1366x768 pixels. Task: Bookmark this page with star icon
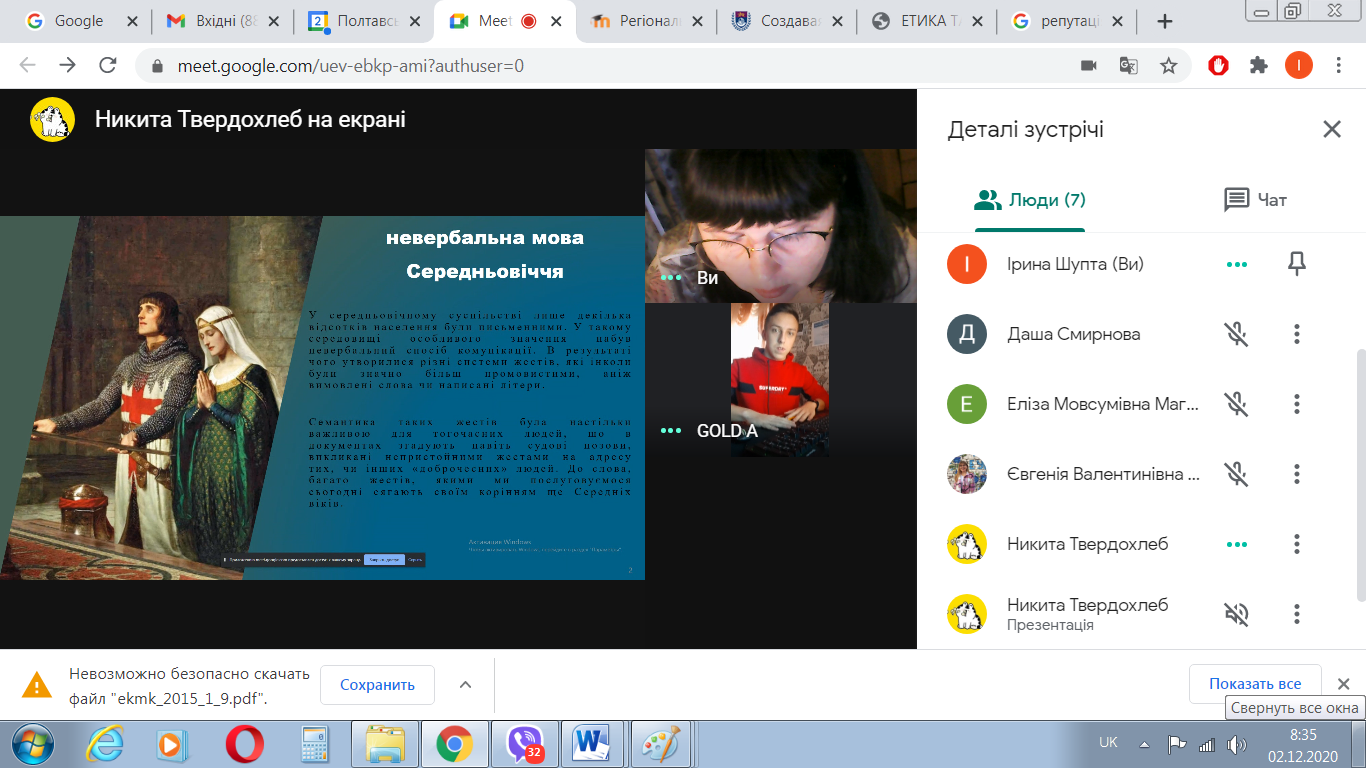(1168, 65)
